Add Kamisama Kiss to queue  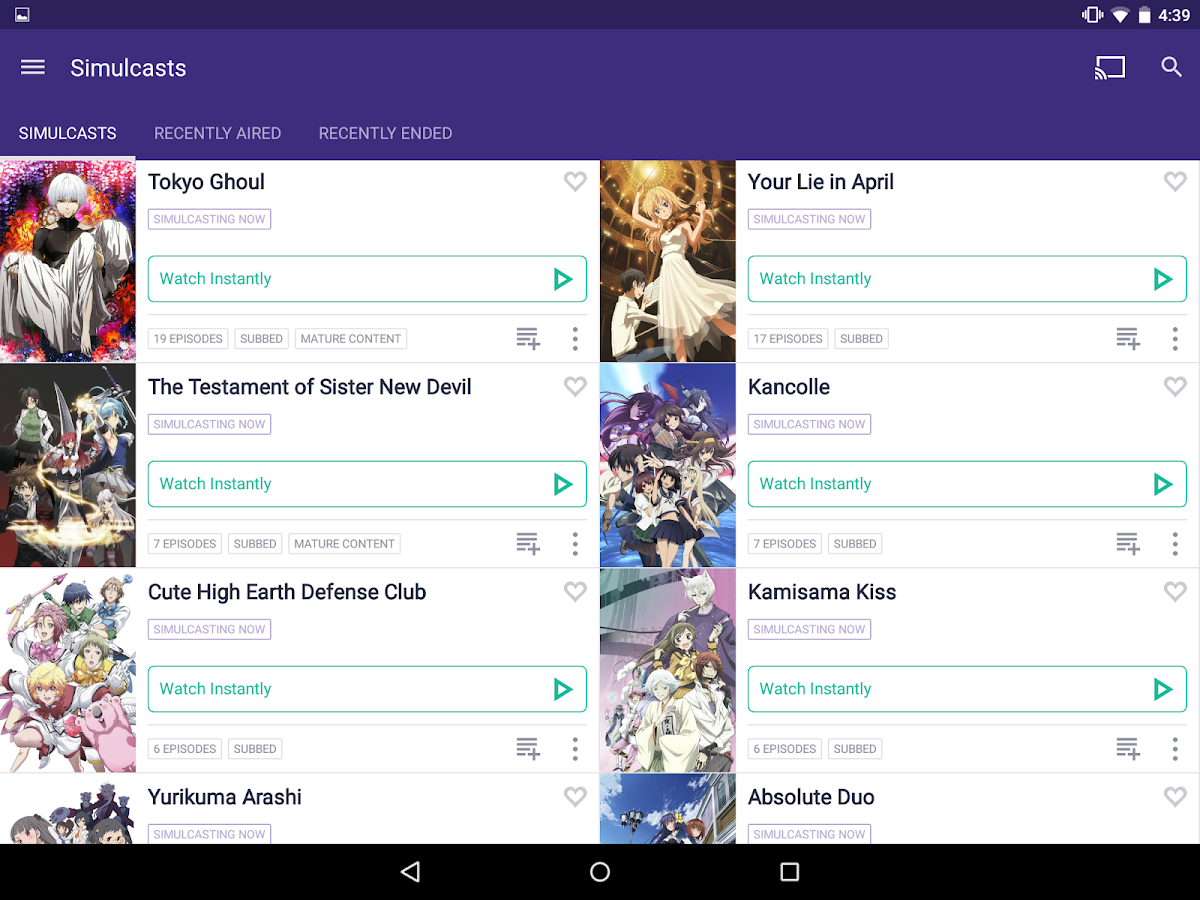click(x=1128, y=748)
